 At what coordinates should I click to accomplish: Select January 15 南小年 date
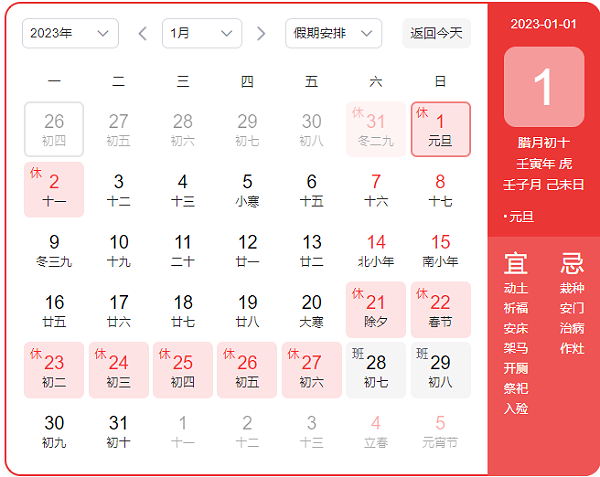[440, 249]
